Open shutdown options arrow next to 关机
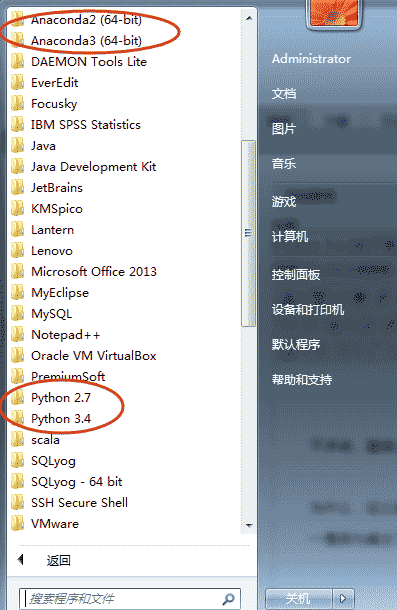This screenshot has width=397, height=610. (x=343, y=598)
